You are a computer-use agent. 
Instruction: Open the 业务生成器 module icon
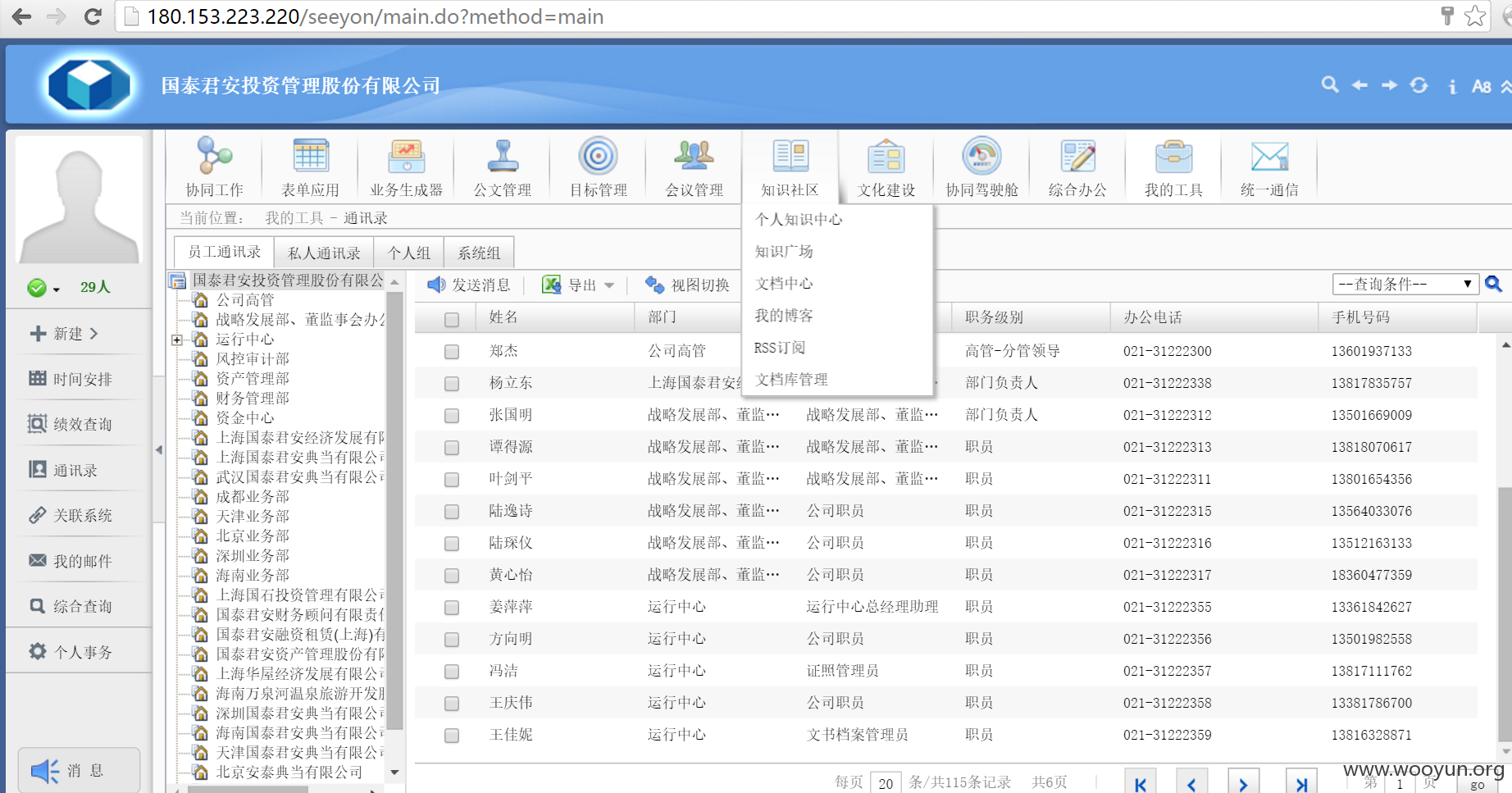pyautogui.click(x=406, y=156)
